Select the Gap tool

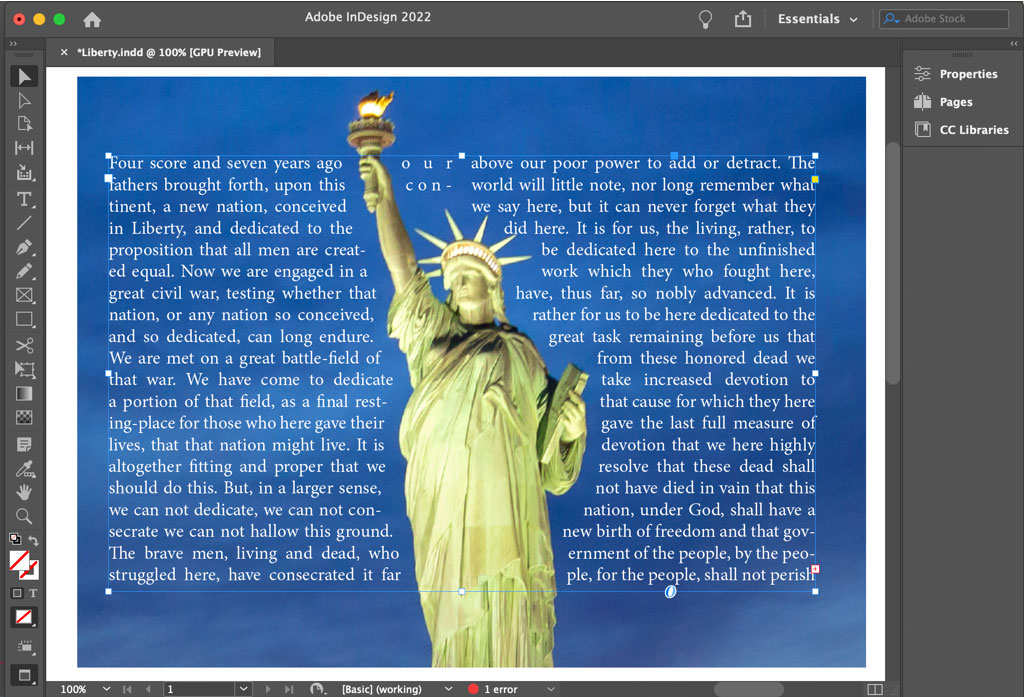[24, 148]
